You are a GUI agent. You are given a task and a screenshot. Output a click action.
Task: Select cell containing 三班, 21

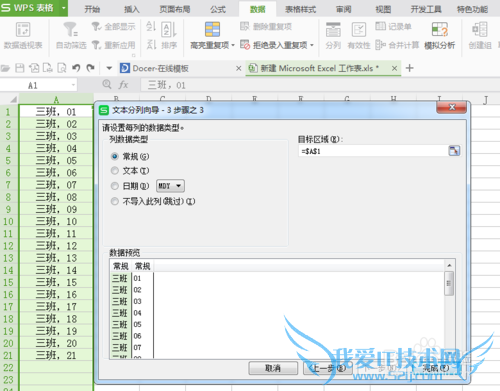point(56,355)
